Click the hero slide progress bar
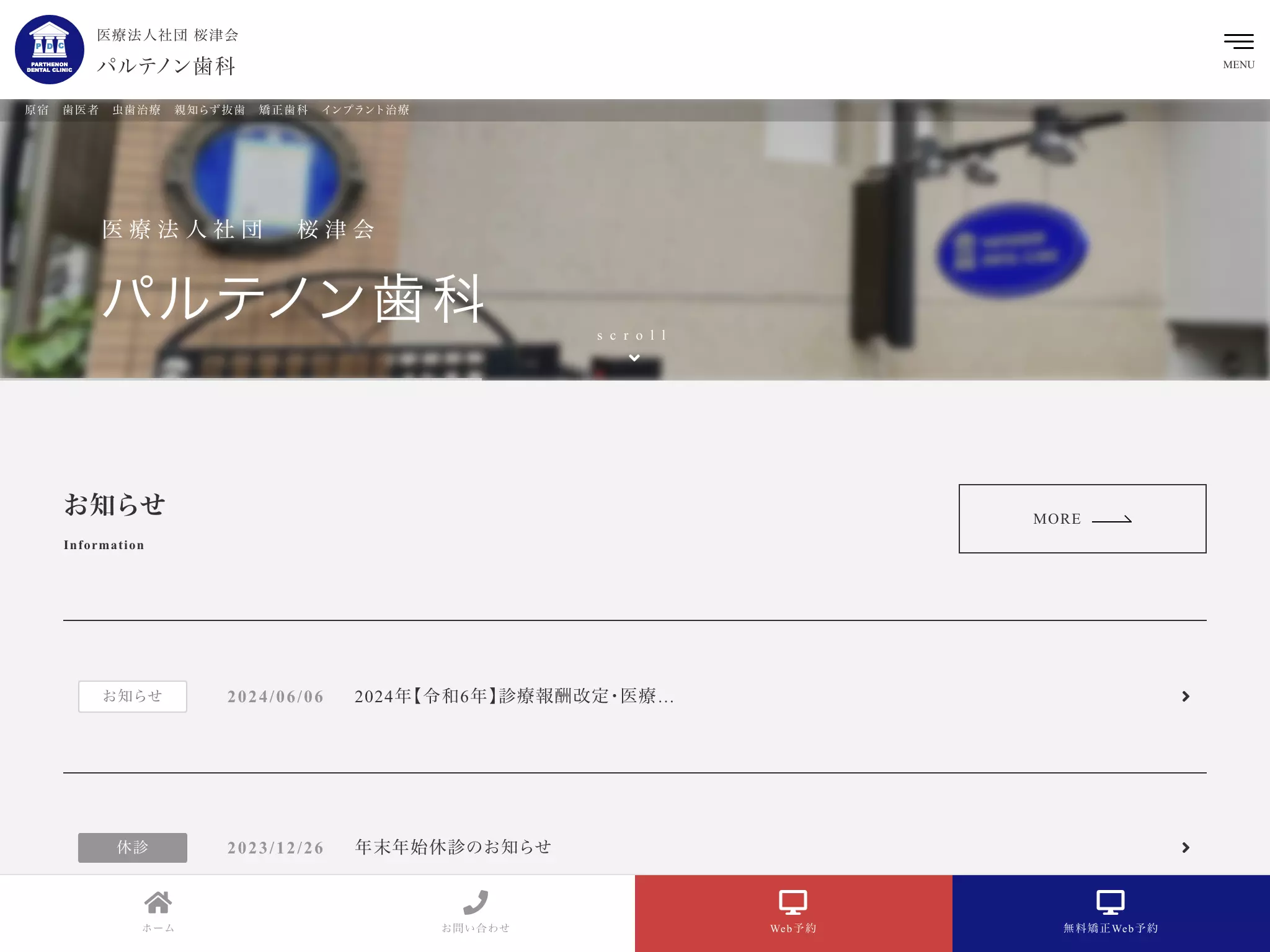This screenshot has width=1270, height=952. [x=241, y=379]
